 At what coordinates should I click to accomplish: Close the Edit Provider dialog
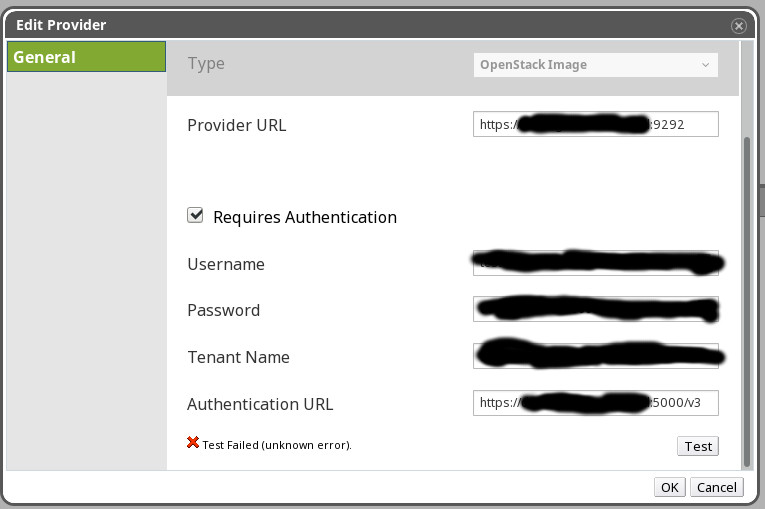click(738, 26)
